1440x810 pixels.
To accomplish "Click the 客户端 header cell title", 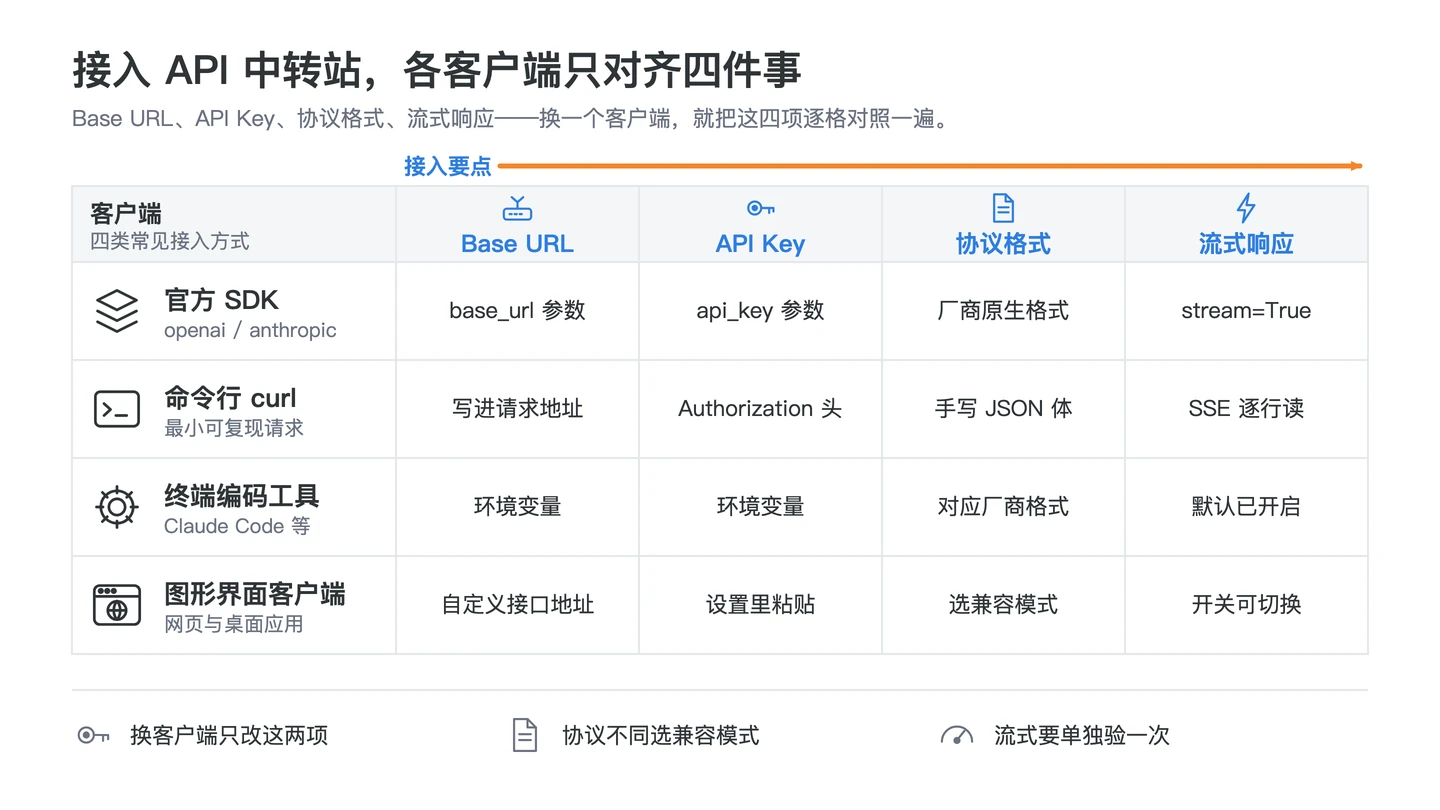I will [126, 214].
